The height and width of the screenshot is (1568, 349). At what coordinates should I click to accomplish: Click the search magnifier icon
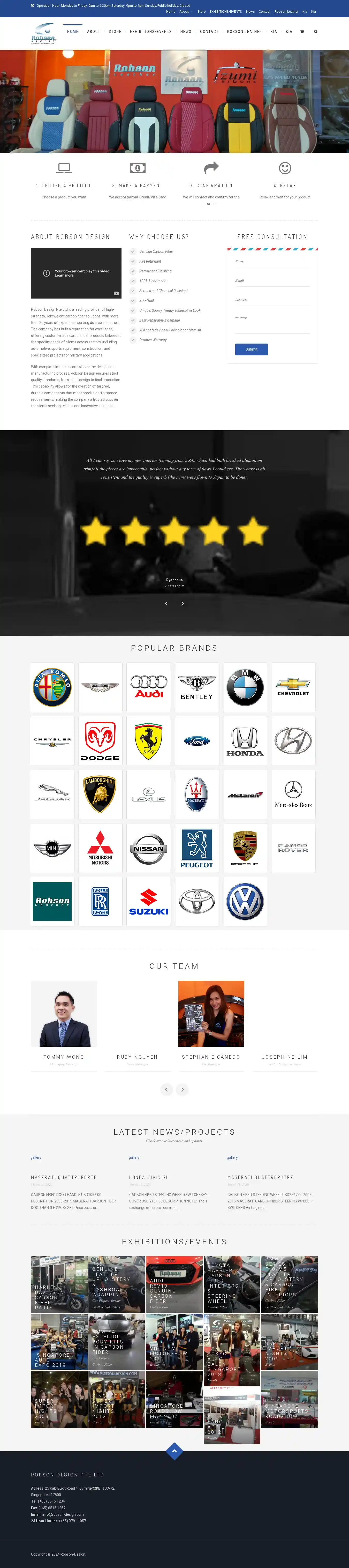click(316, 32)
